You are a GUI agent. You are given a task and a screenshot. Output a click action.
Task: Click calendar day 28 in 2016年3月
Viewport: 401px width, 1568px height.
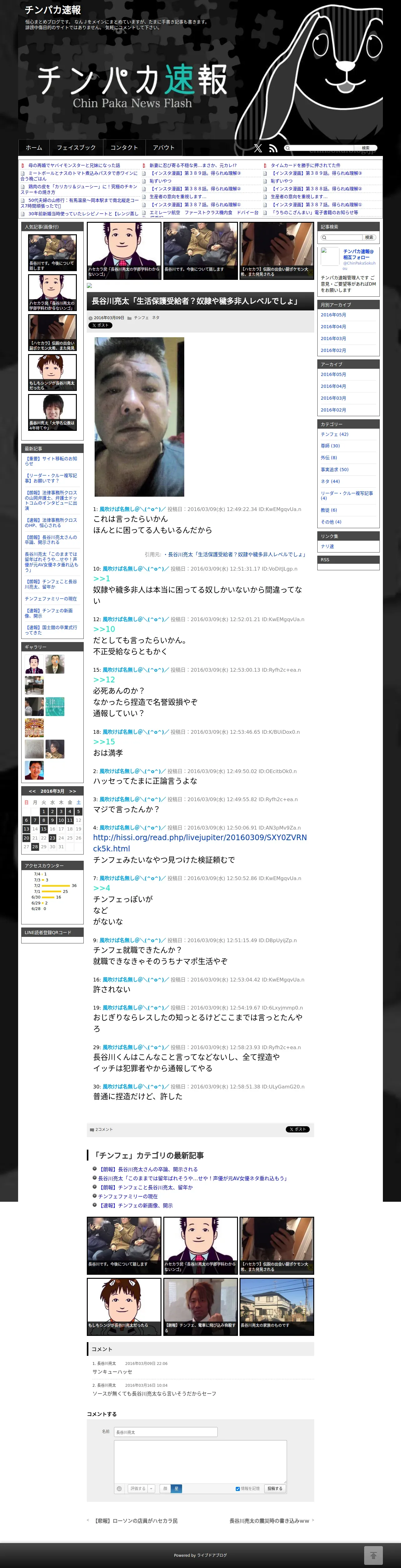[x=35, y=846]
